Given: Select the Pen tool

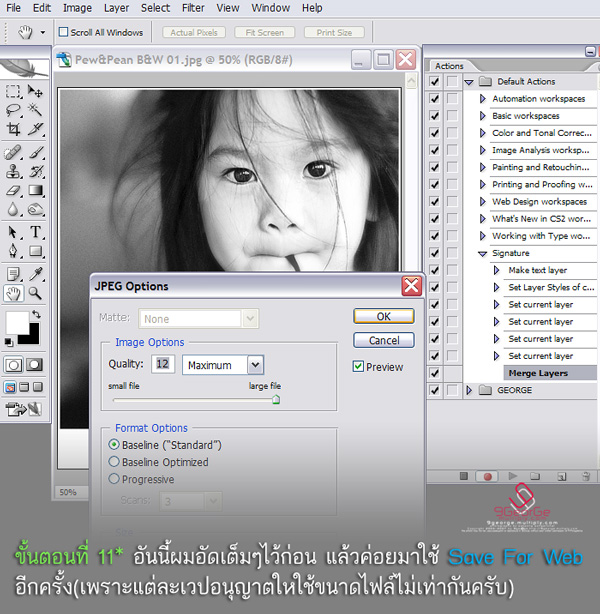Looking at the screenshot, I should (13, 251).
